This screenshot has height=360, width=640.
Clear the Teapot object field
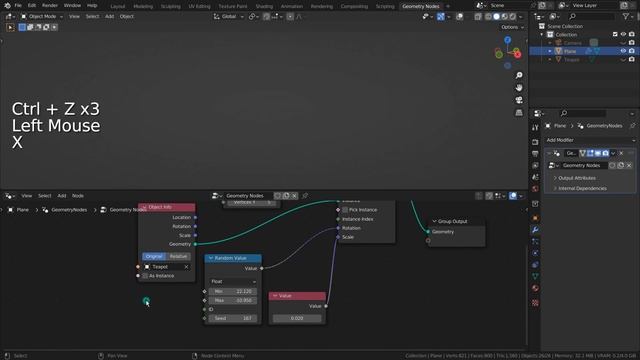(186, 267)
